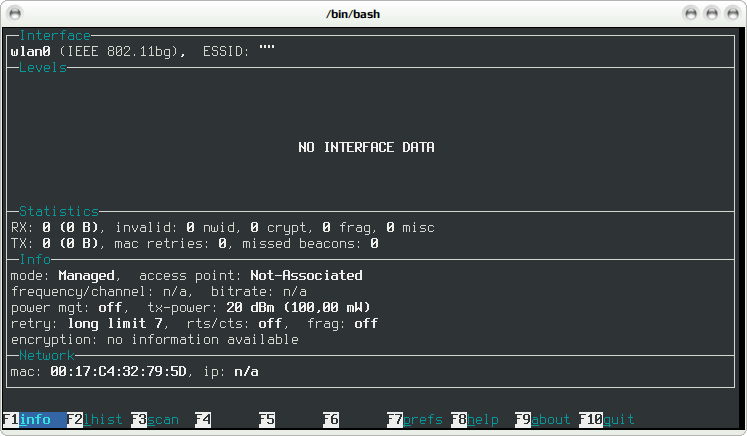Screen dimensions: 747x436
Task: Click the bitrate: n/a entry
Action: point(259,292)
